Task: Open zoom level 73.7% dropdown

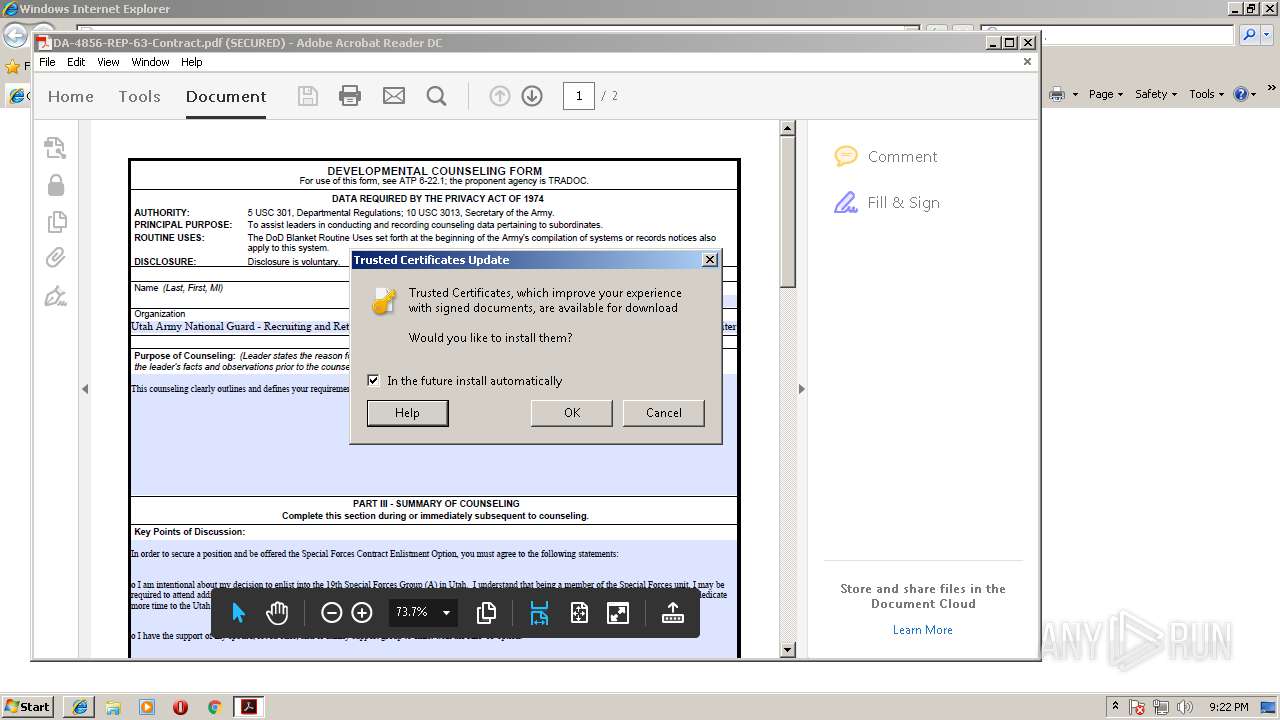Action: [446, 612]
